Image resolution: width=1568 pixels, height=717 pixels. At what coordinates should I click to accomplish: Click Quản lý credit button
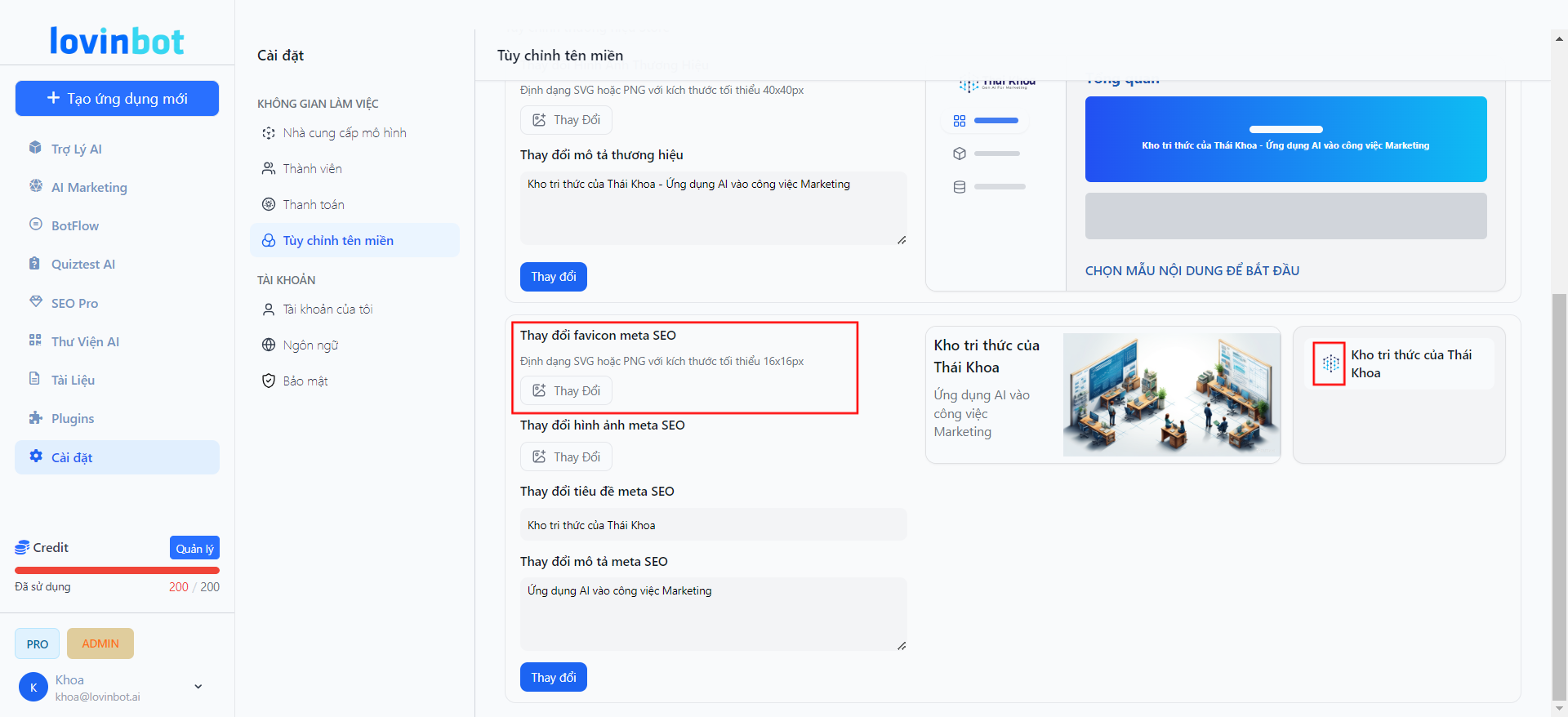point(194,548)
